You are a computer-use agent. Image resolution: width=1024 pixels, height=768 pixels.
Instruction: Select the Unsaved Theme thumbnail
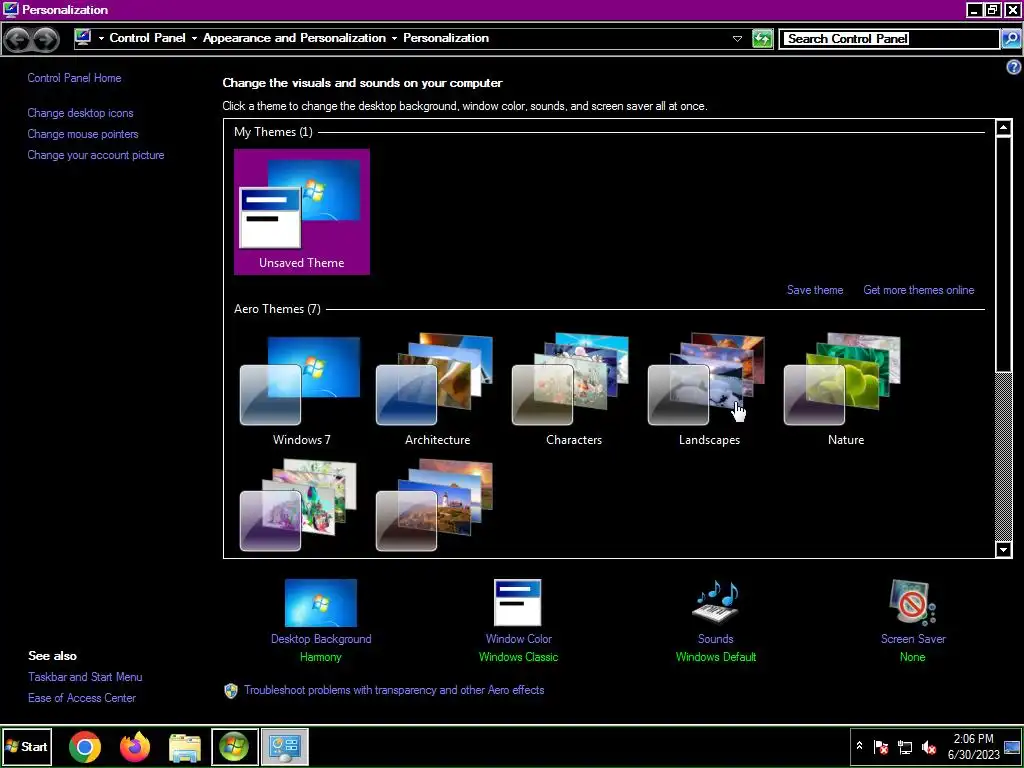click(302, 211)
